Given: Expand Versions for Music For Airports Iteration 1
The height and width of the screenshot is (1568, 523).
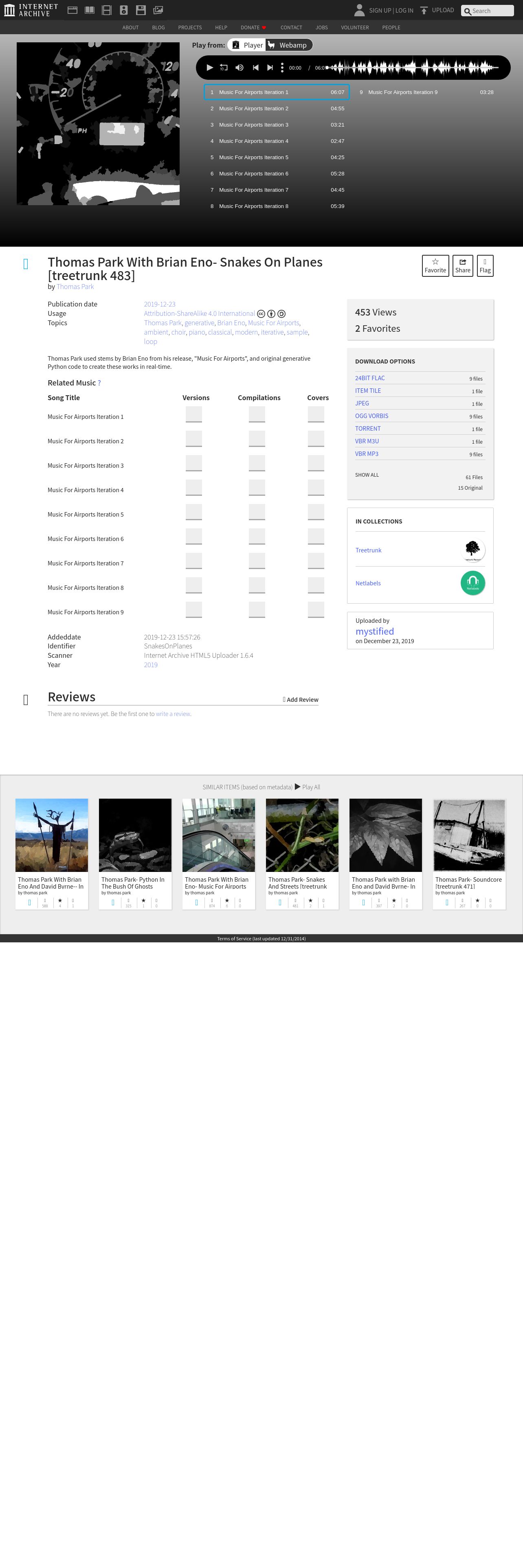Looking at the screenshot, I should click(193, 414).
